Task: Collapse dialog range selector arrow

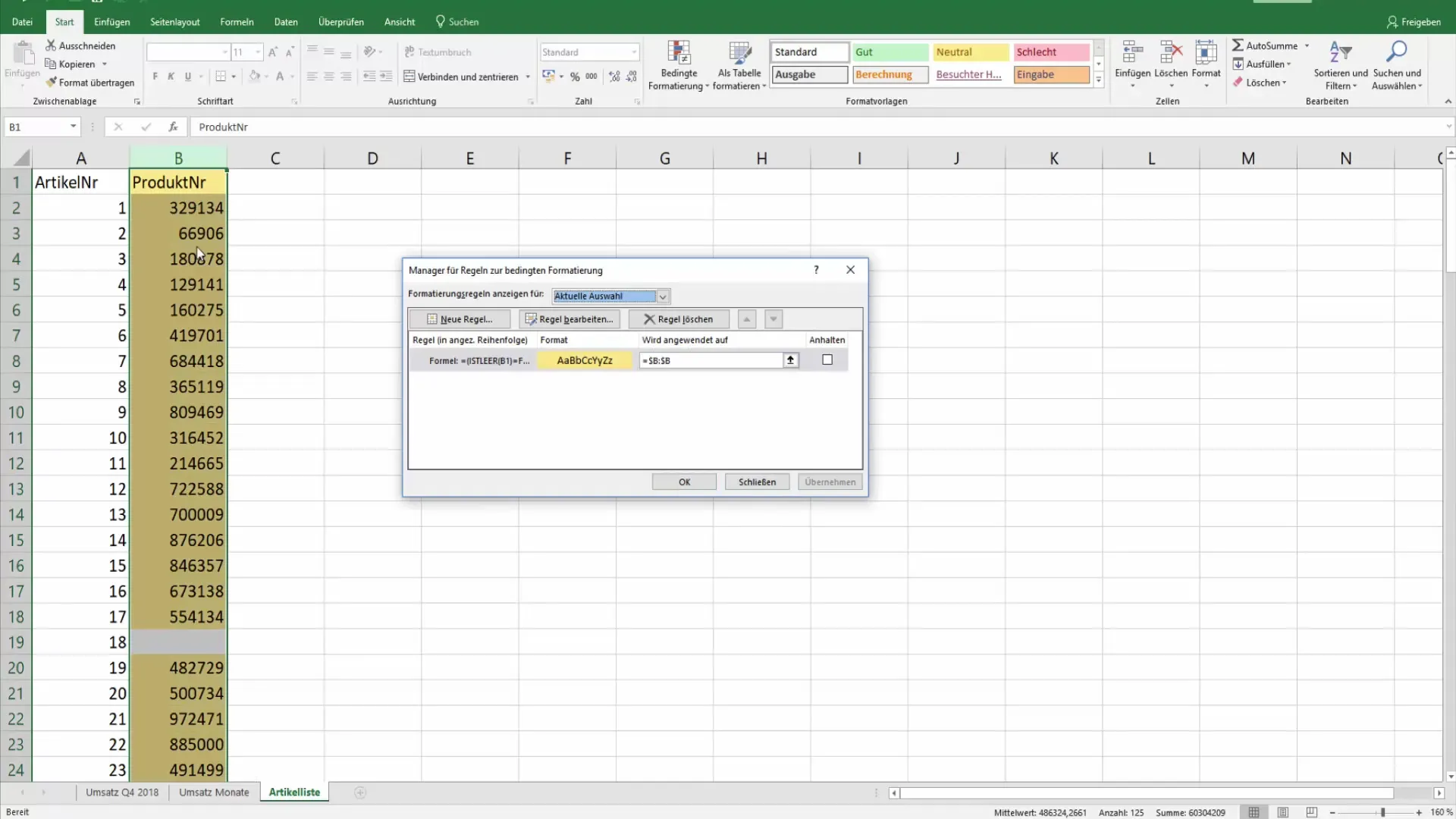Action: click(790, 360)
